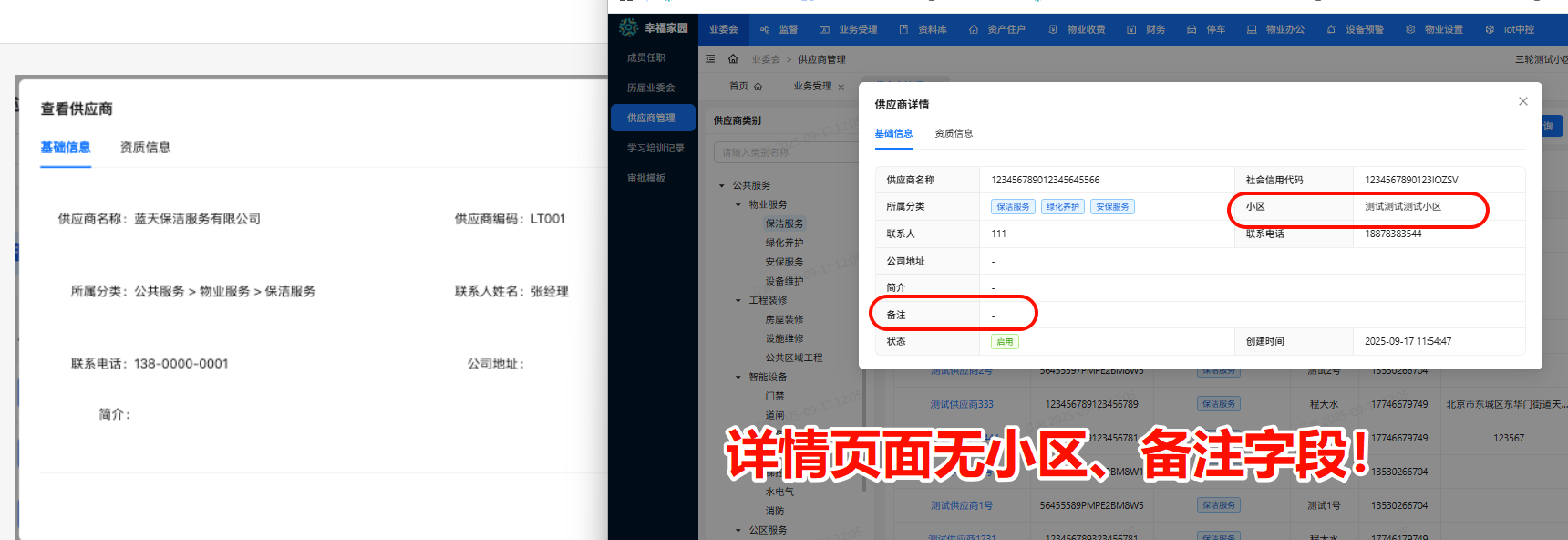The width and height of the screenshot is (1568, 540).
Task: Select 保洁服务 in the category tree
Action: click(784, 223)
